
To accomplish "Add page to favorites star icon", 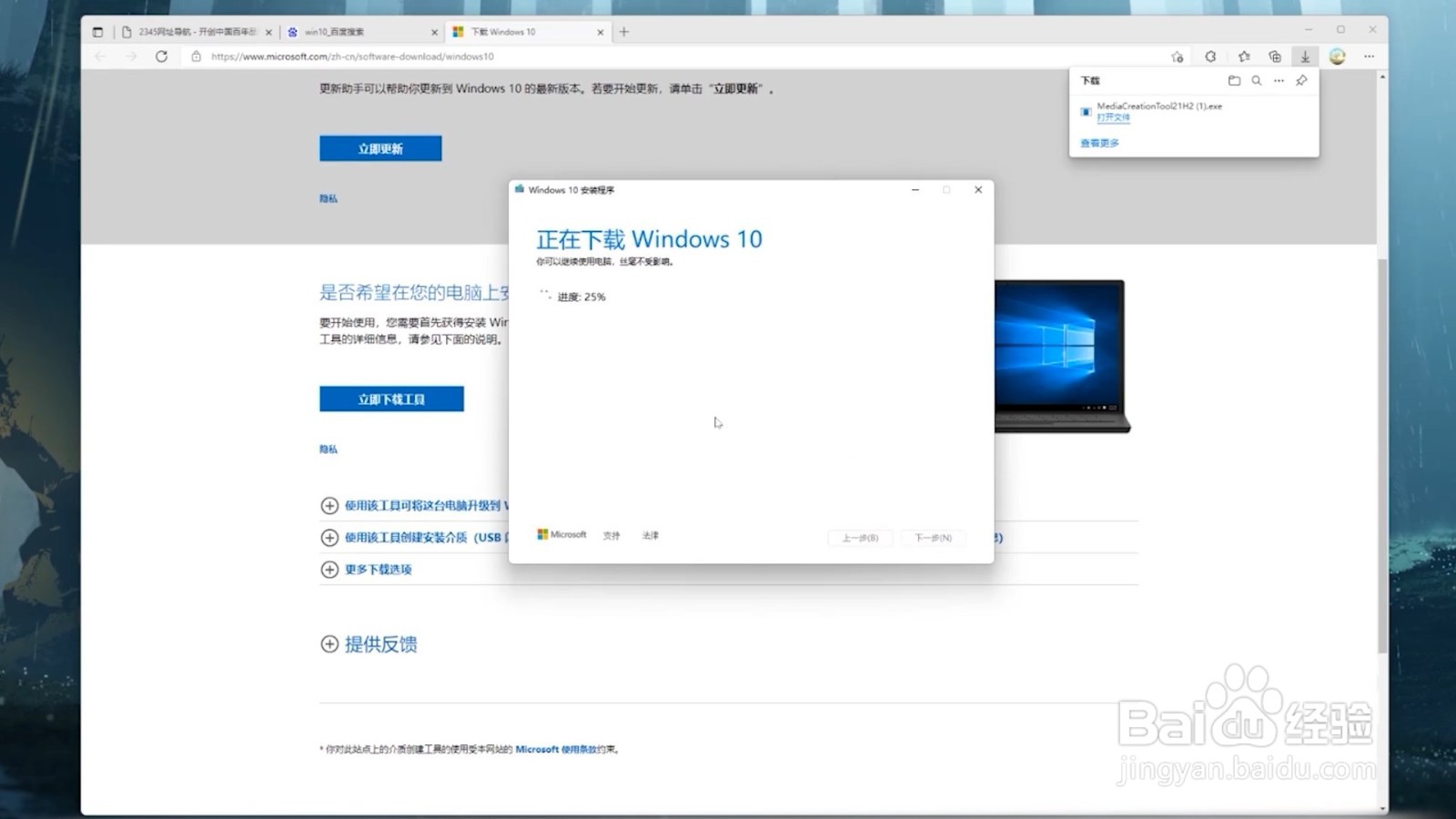I will 1177,56.
